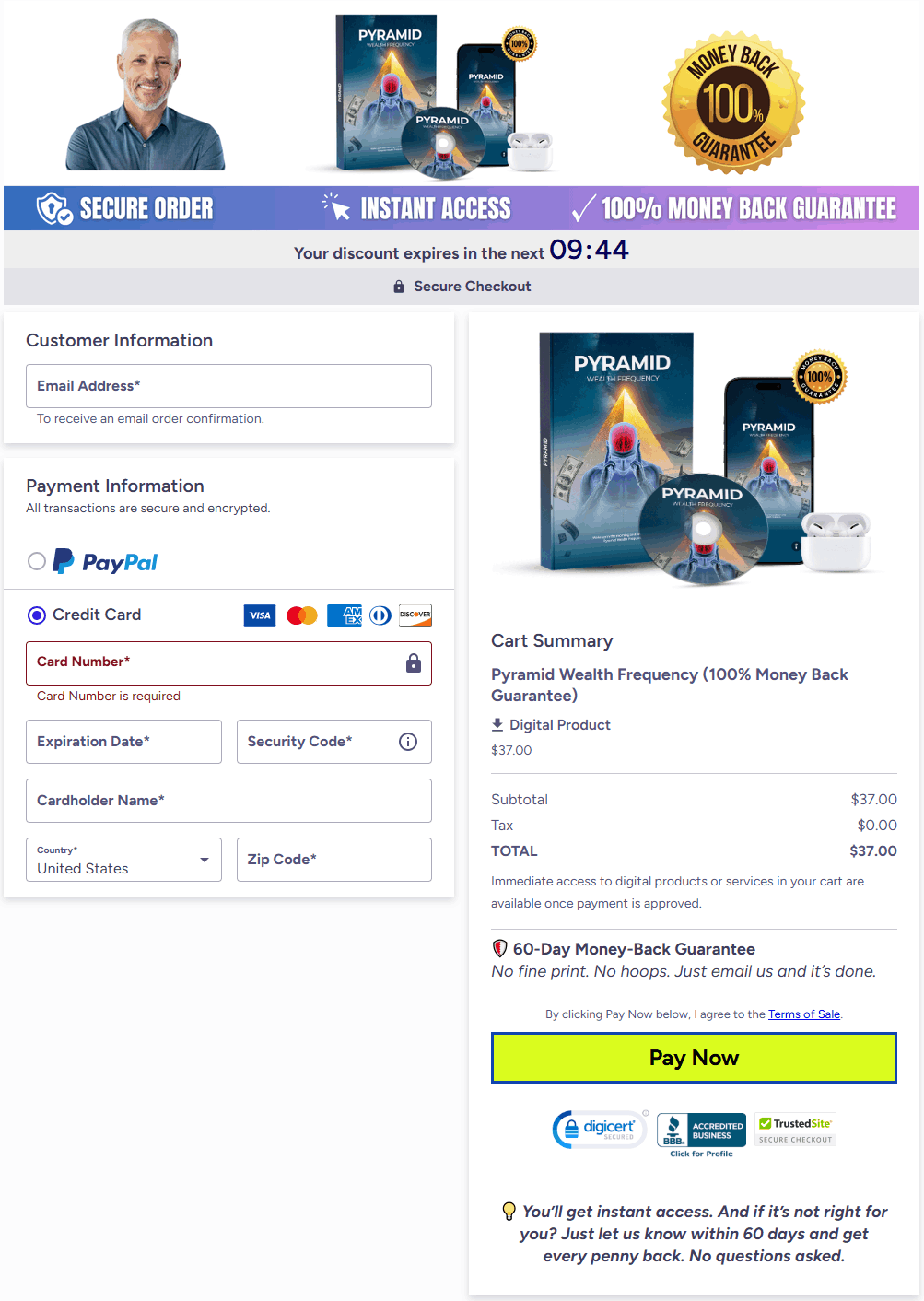Click the Mastercard logo icon

coord(302,615)
